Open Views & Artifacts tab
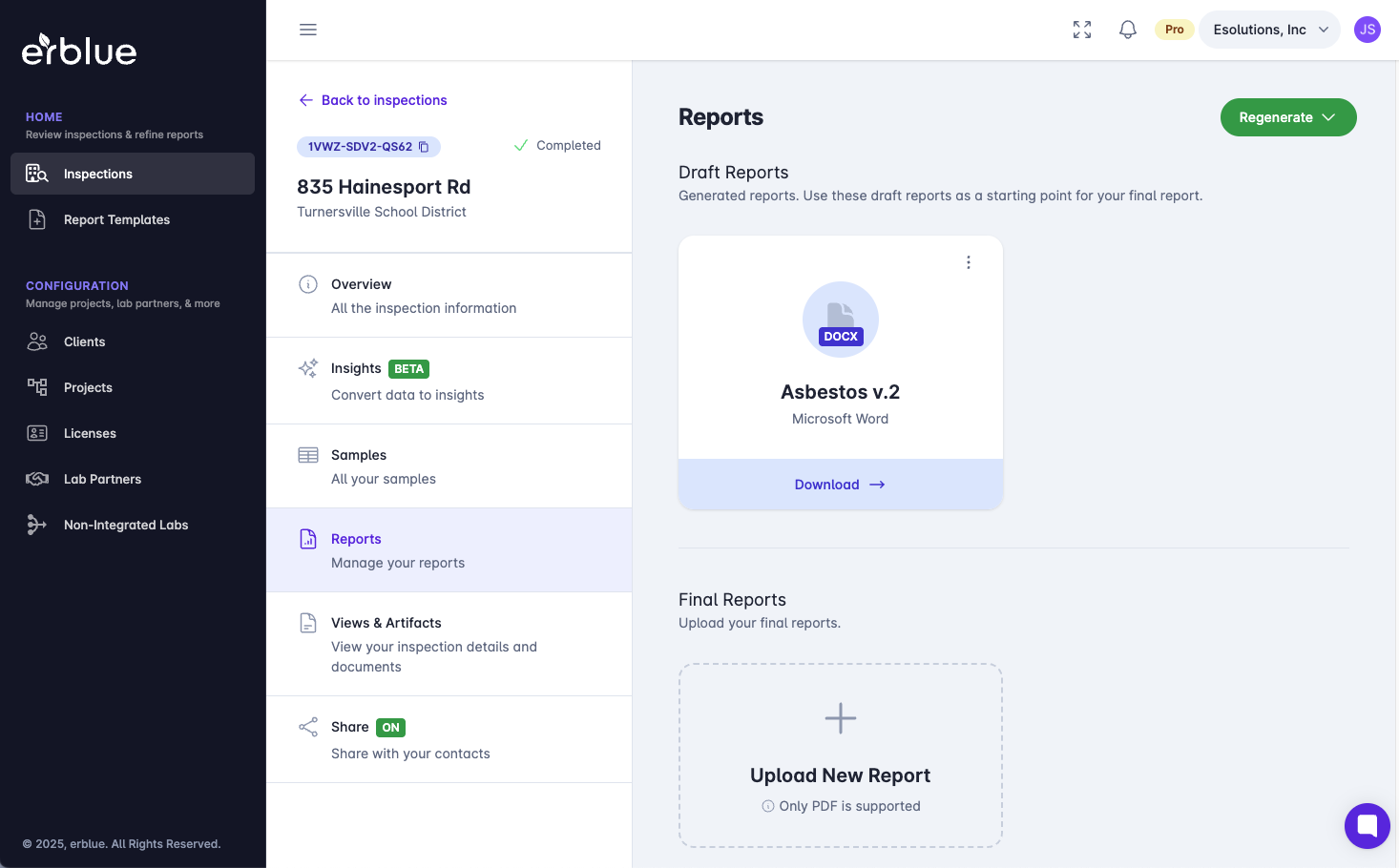 click(x=449, y=644)
